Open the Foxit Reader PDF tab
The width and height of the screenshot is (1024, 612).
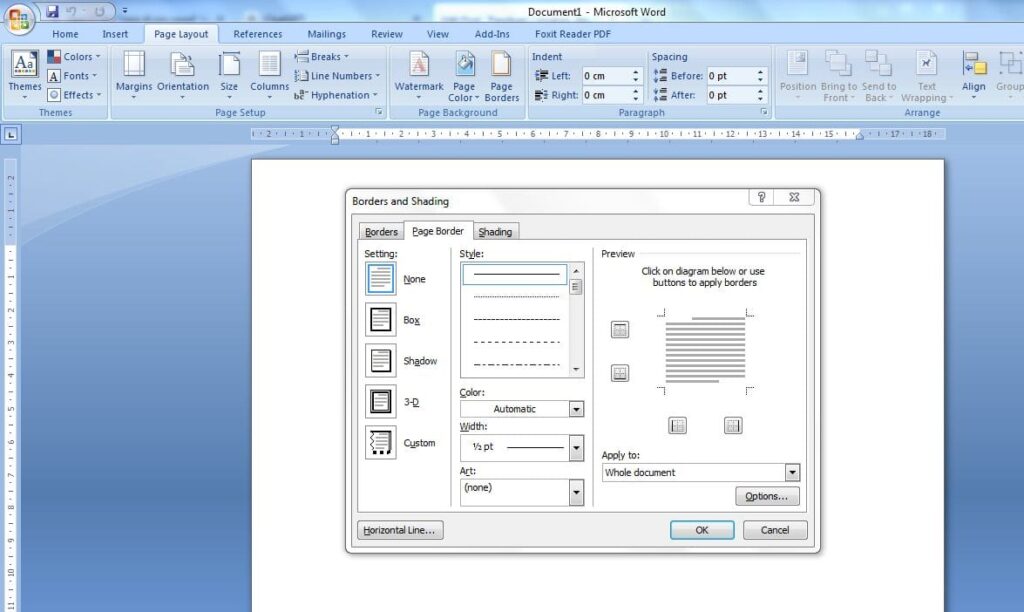pos(573,34)
